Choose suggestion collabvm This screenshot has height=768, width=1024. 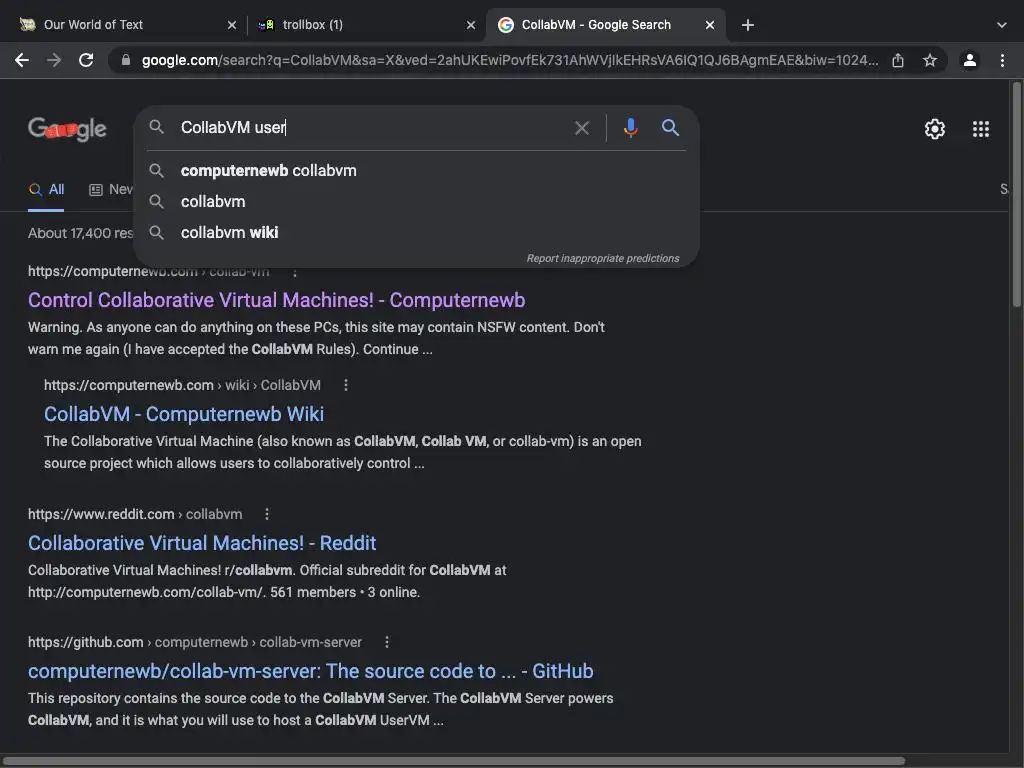pos(416,201)
